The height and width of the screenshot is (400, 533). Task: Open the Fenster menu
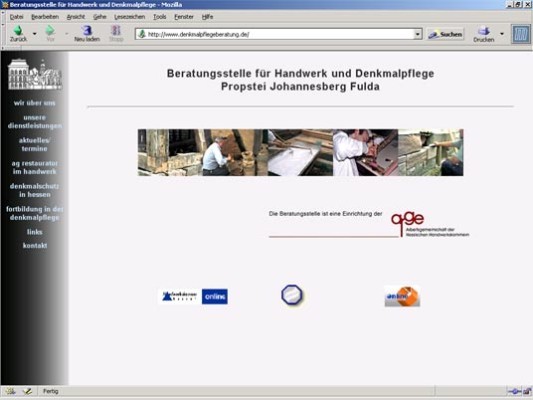184,17
